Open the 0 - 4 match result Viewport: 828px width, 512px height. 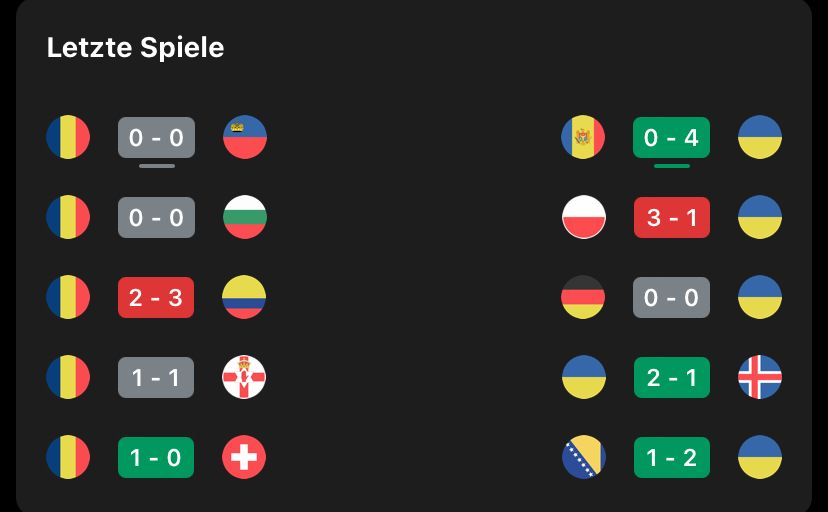point(671,138)
